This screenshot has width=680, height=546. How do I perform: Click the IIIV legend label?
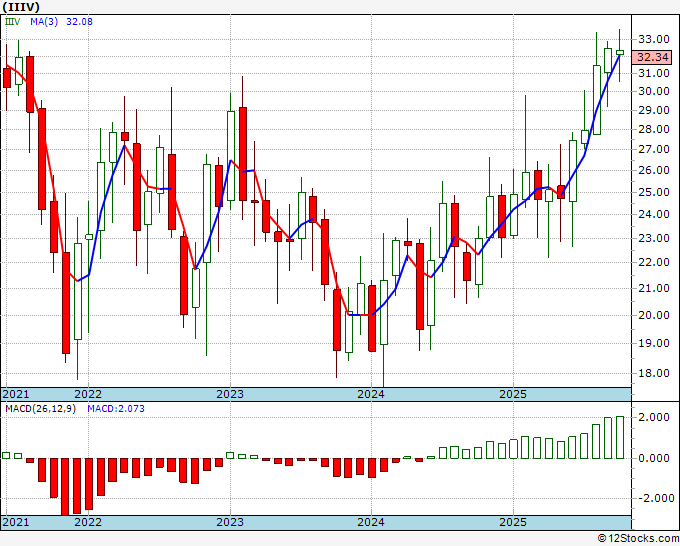click(13, 21)
